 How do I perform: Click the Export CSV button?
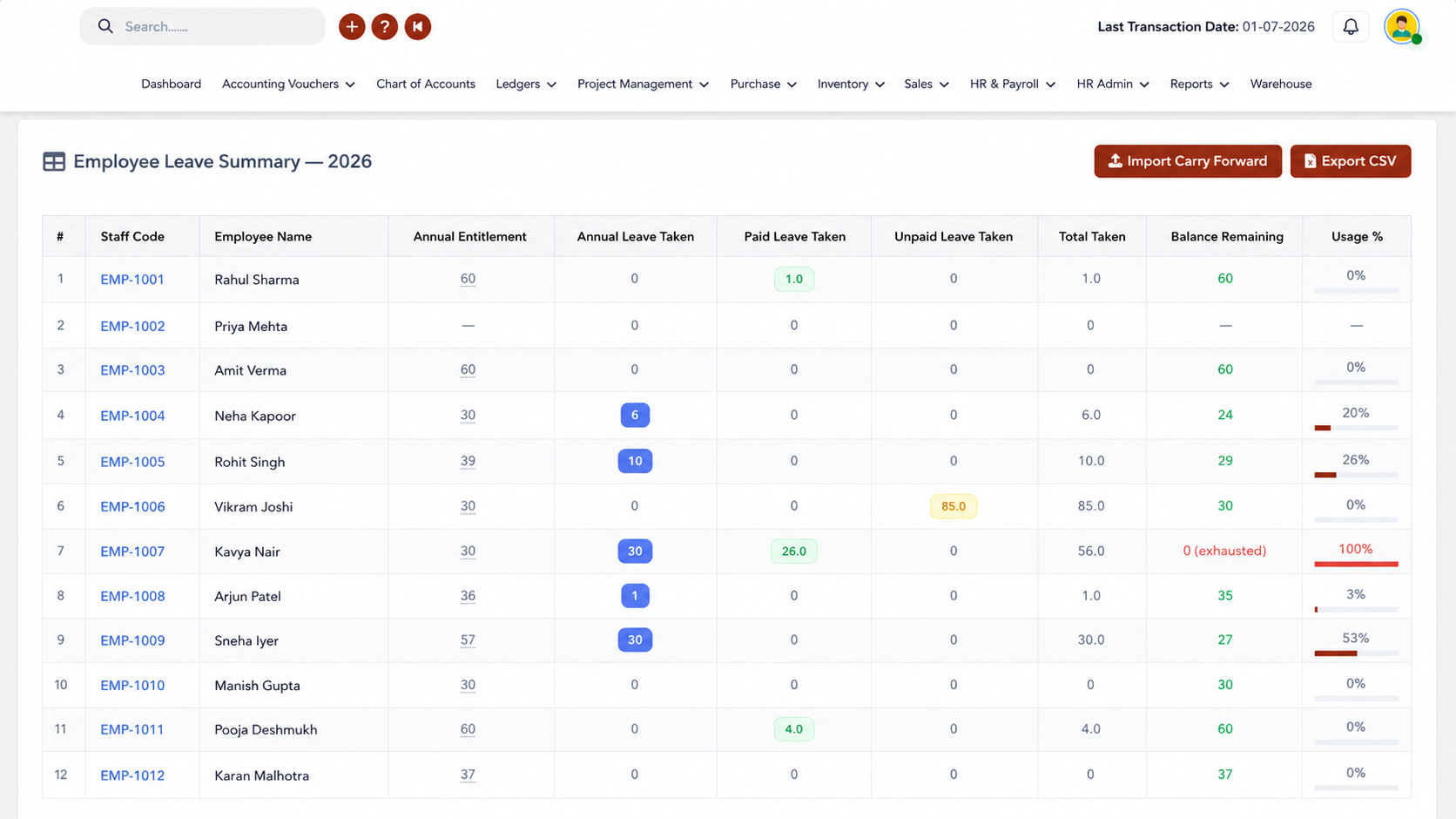pos(1351,161)
